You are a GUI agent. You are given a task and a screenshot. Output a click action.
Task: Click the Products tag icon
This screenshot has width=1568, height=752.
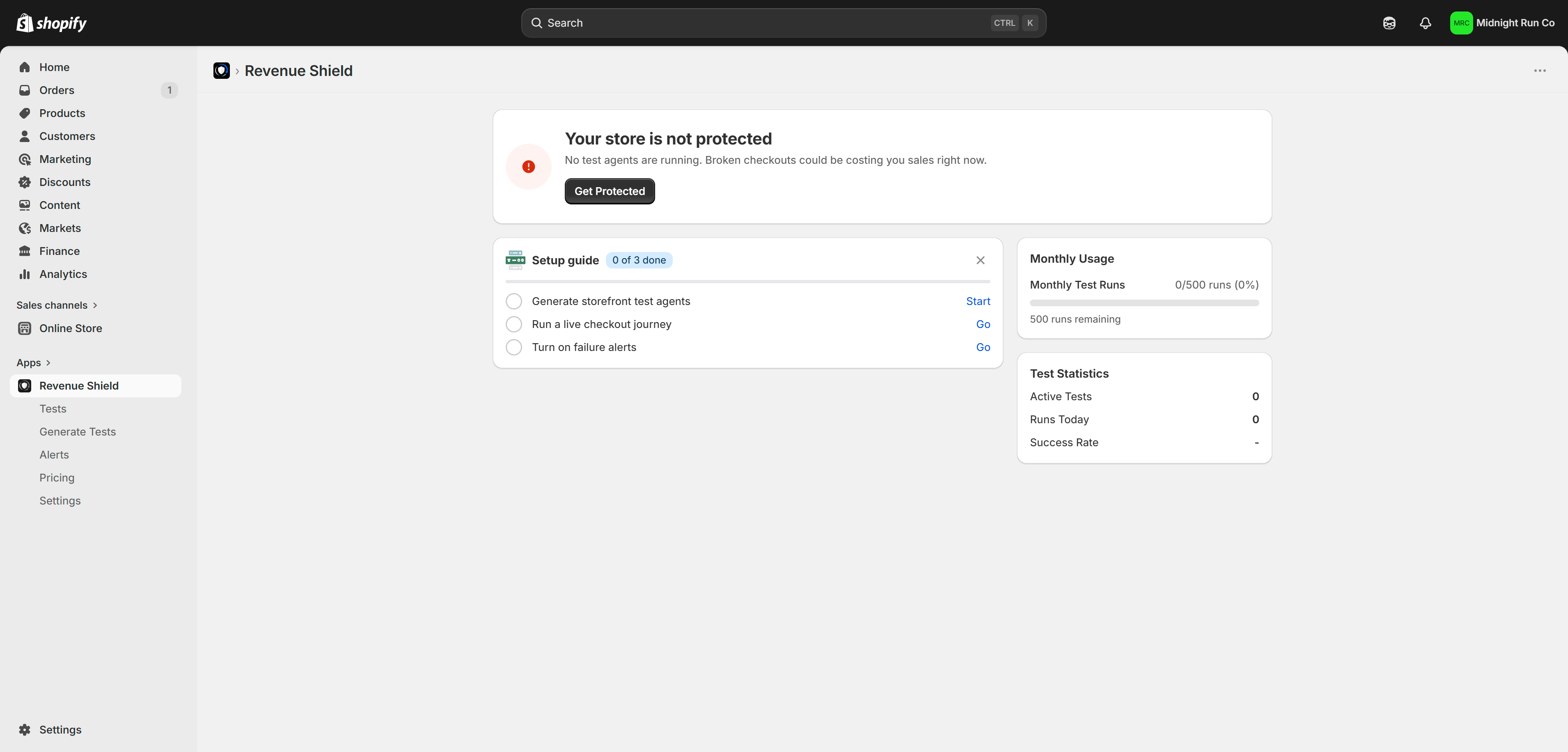click(x=24, y=113)
